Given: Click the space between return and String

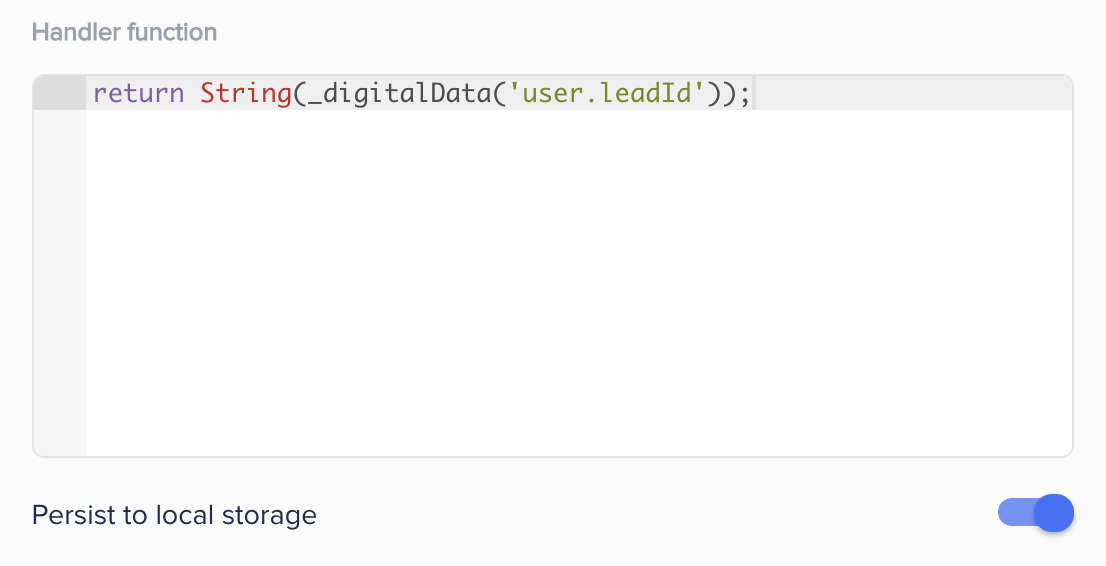Looking at the screenshot, I should click(x=193, y=93).
